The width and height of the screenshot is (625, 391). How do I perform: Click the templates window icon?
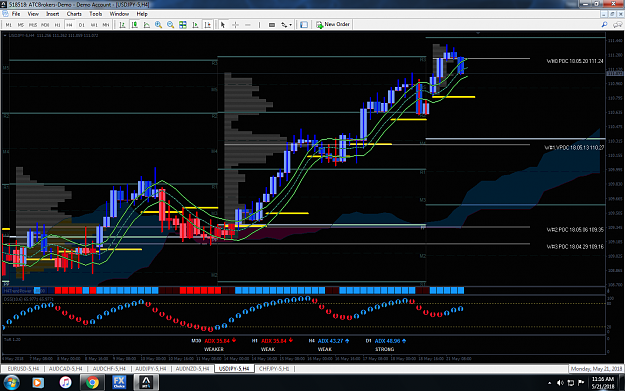coord(304,25)
